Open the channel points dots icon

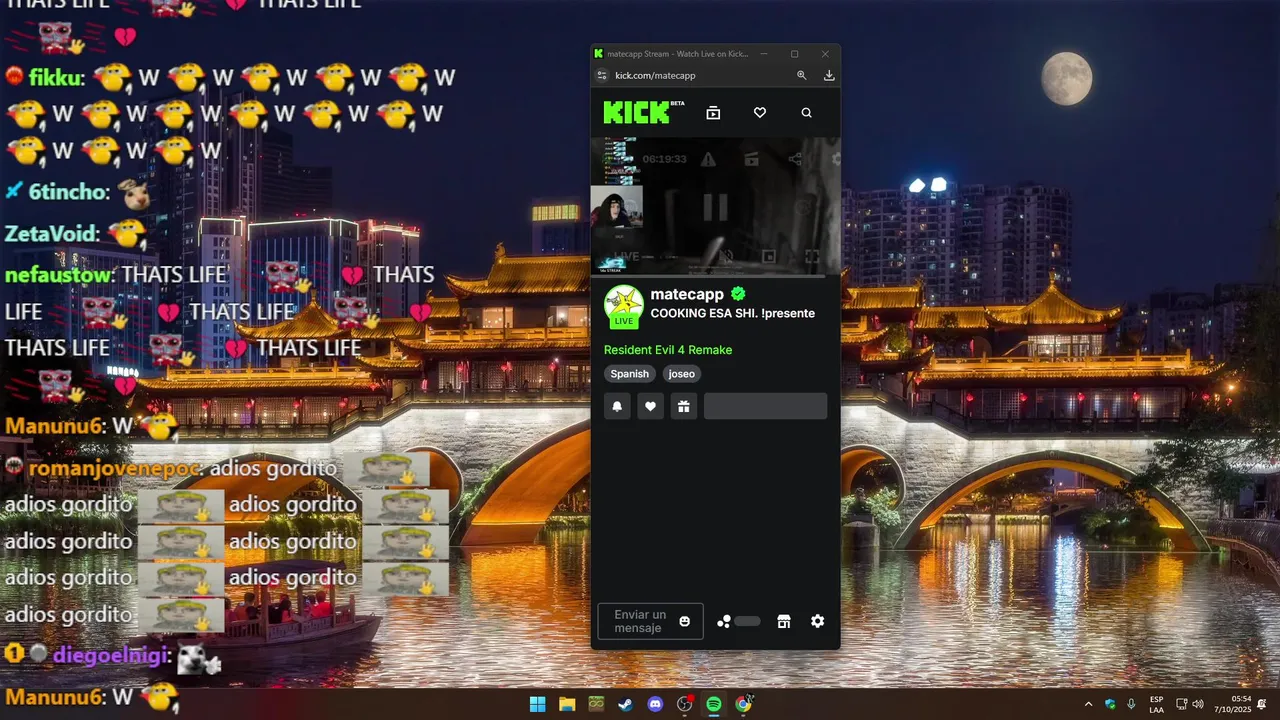point(724,621)
